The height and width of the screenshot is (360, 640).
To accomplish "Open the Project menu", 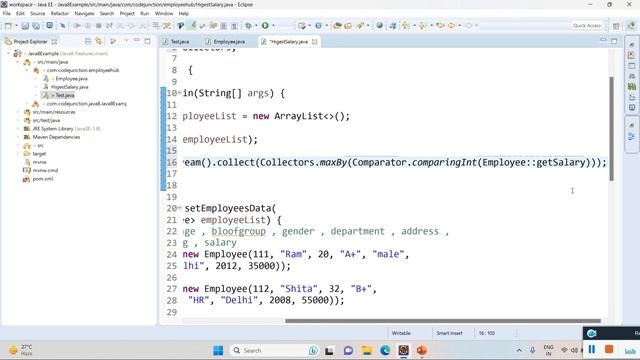I will click(x=127, y=13).
